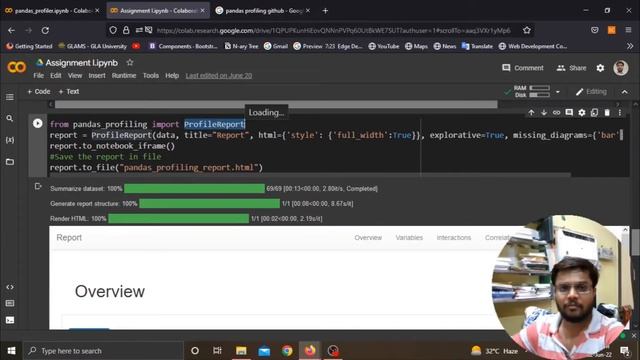
Task: Delete the cell with the trash icon
Action: click(607, 113)
